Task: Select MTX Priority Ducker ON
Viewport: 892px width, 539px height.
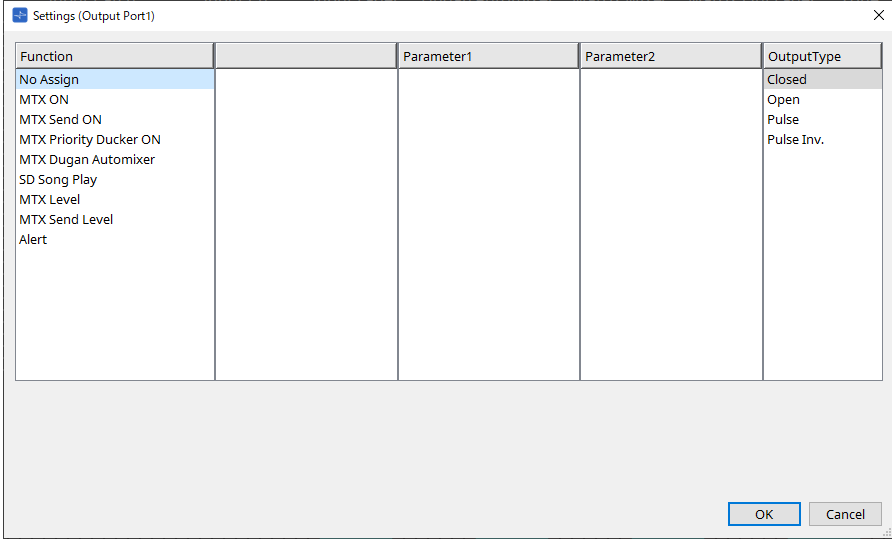Action: 115,139
